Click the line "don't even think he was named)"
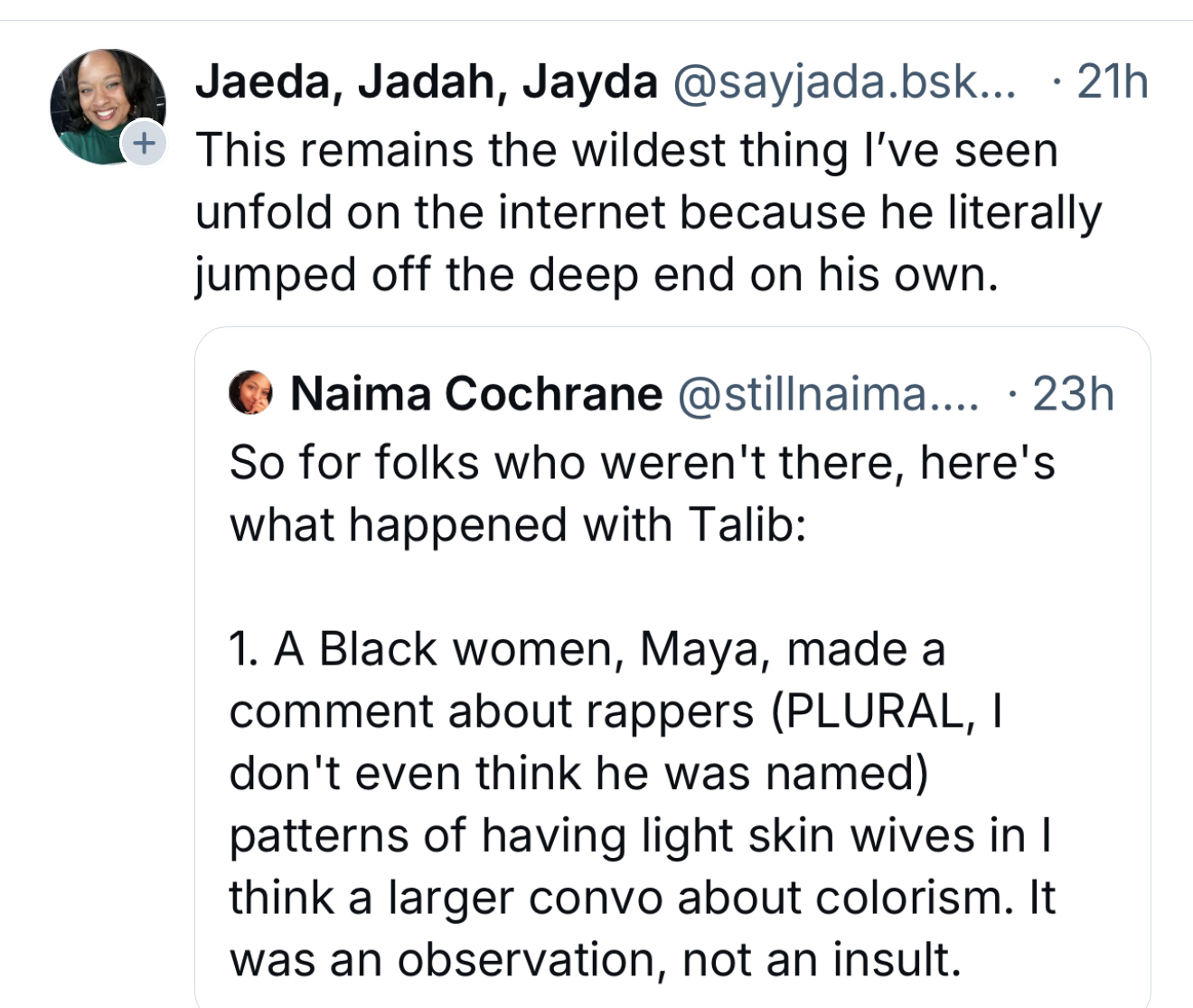 pos(578,774)
